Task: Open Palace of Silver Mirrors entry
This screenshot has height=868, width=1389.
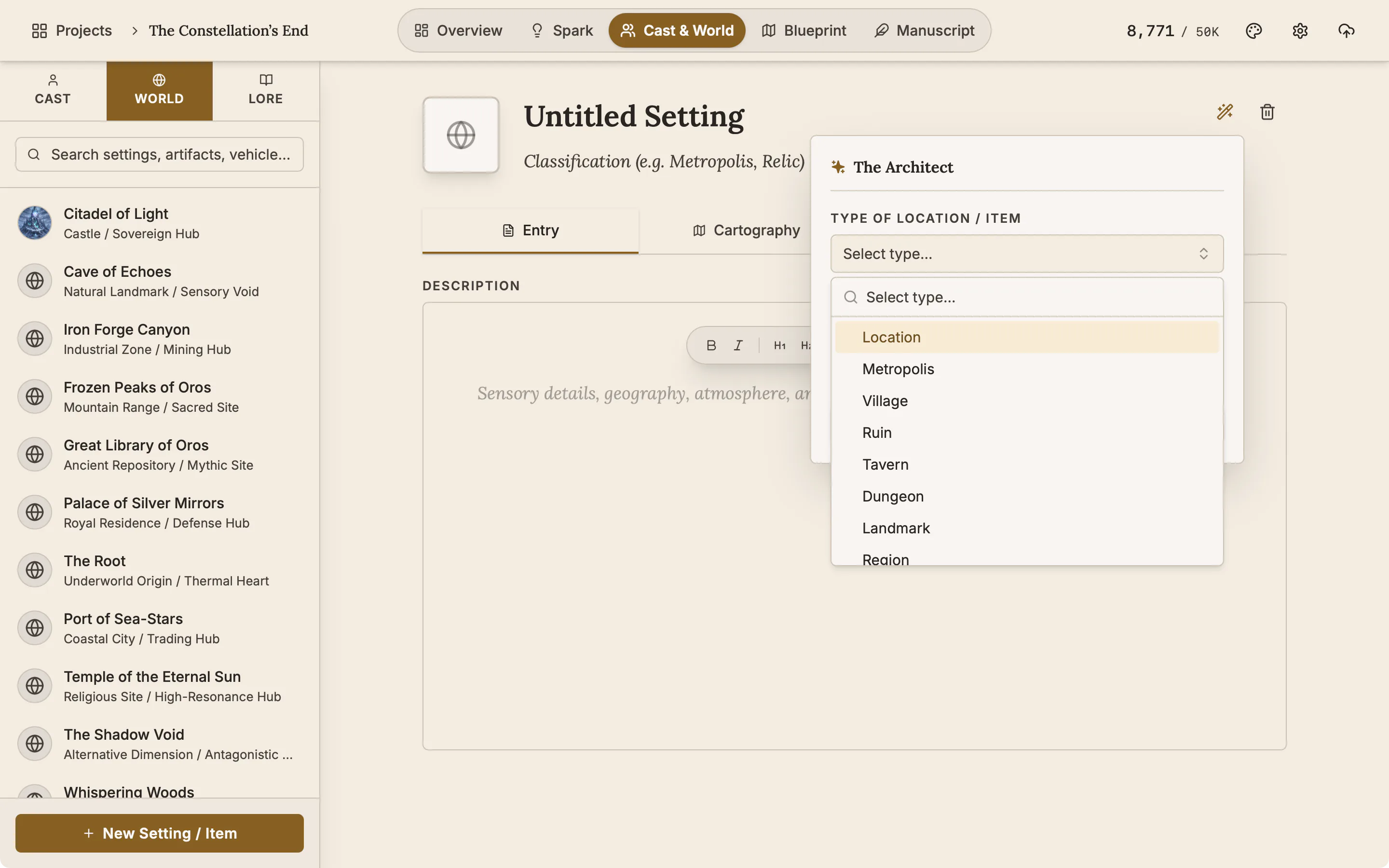Action: (160, 512)
